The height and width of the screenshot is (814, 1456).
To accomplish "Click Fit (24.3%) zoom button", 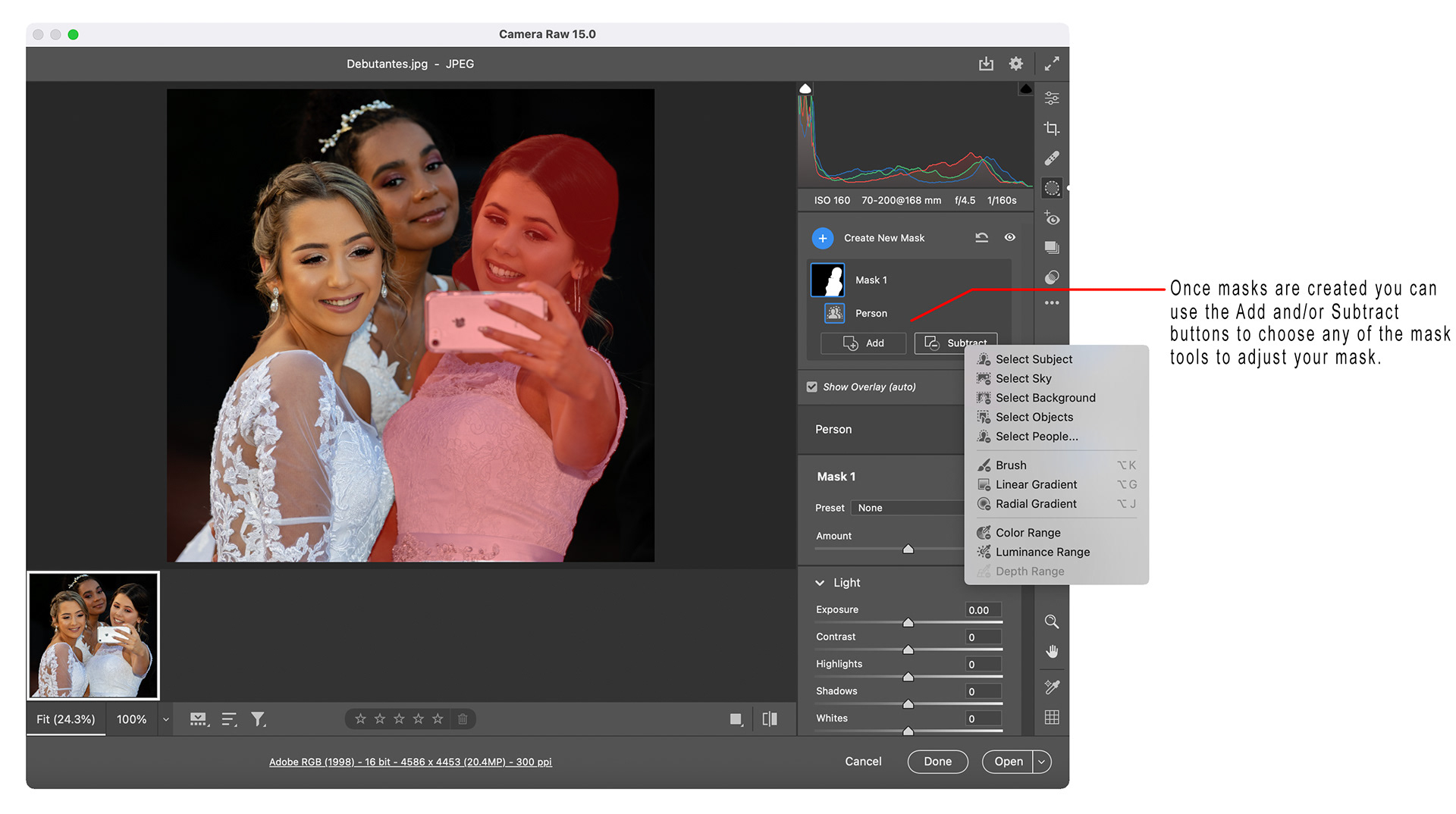I will click(x=66, y=719).
